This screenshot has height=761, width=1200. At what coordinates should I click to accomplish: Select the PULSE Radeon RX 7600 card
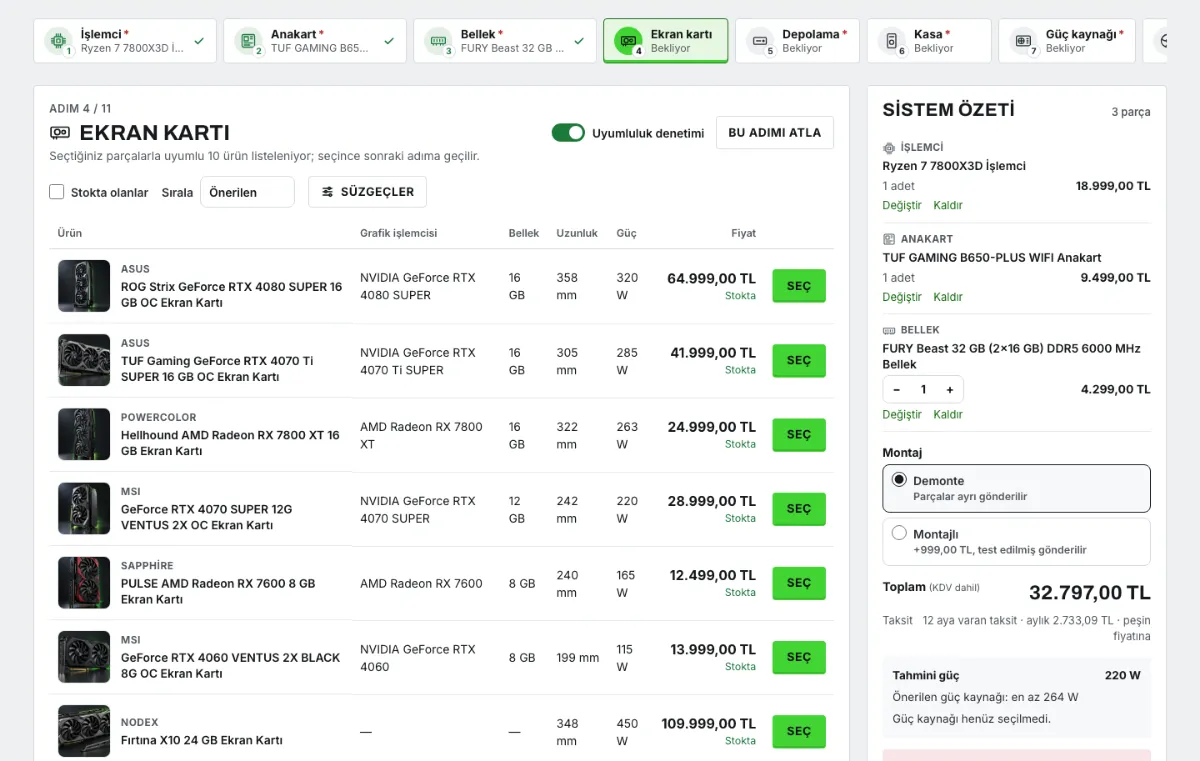tap(799, 583)
